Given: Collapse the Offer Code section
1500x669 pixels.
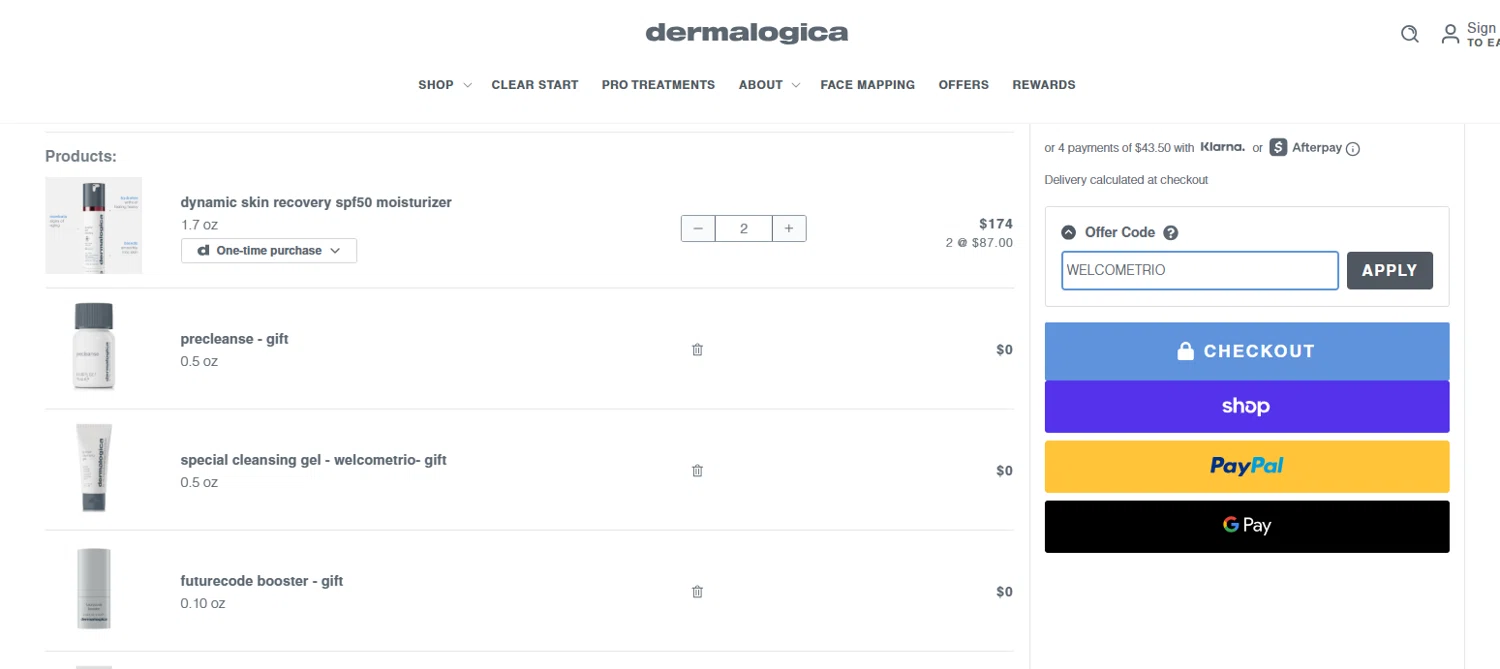Looking at the screenshot, I should coord(1068,232).
